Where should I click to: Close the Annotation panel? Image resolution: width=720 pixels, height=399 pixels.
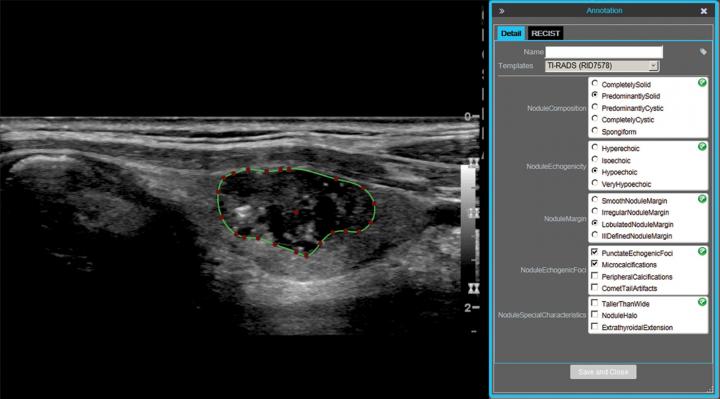point(703,11)
